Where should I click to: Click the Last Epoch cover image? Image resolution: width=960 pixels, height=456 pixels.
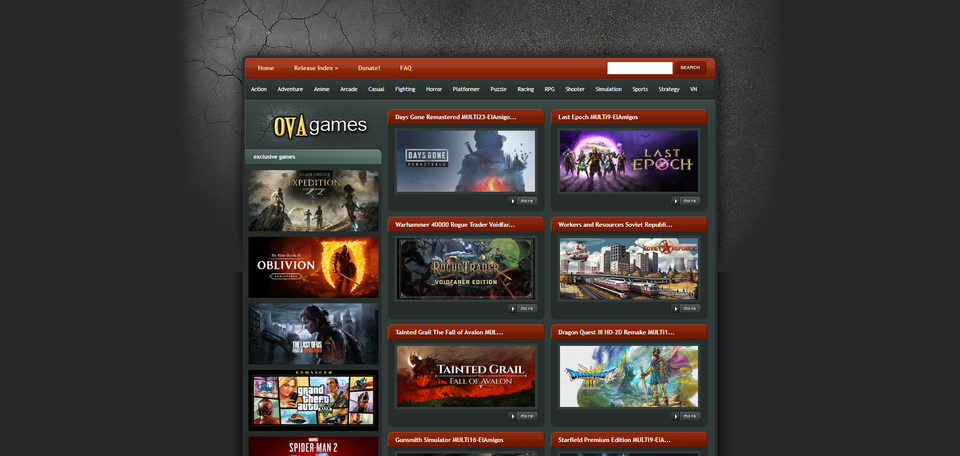point(629,161)
